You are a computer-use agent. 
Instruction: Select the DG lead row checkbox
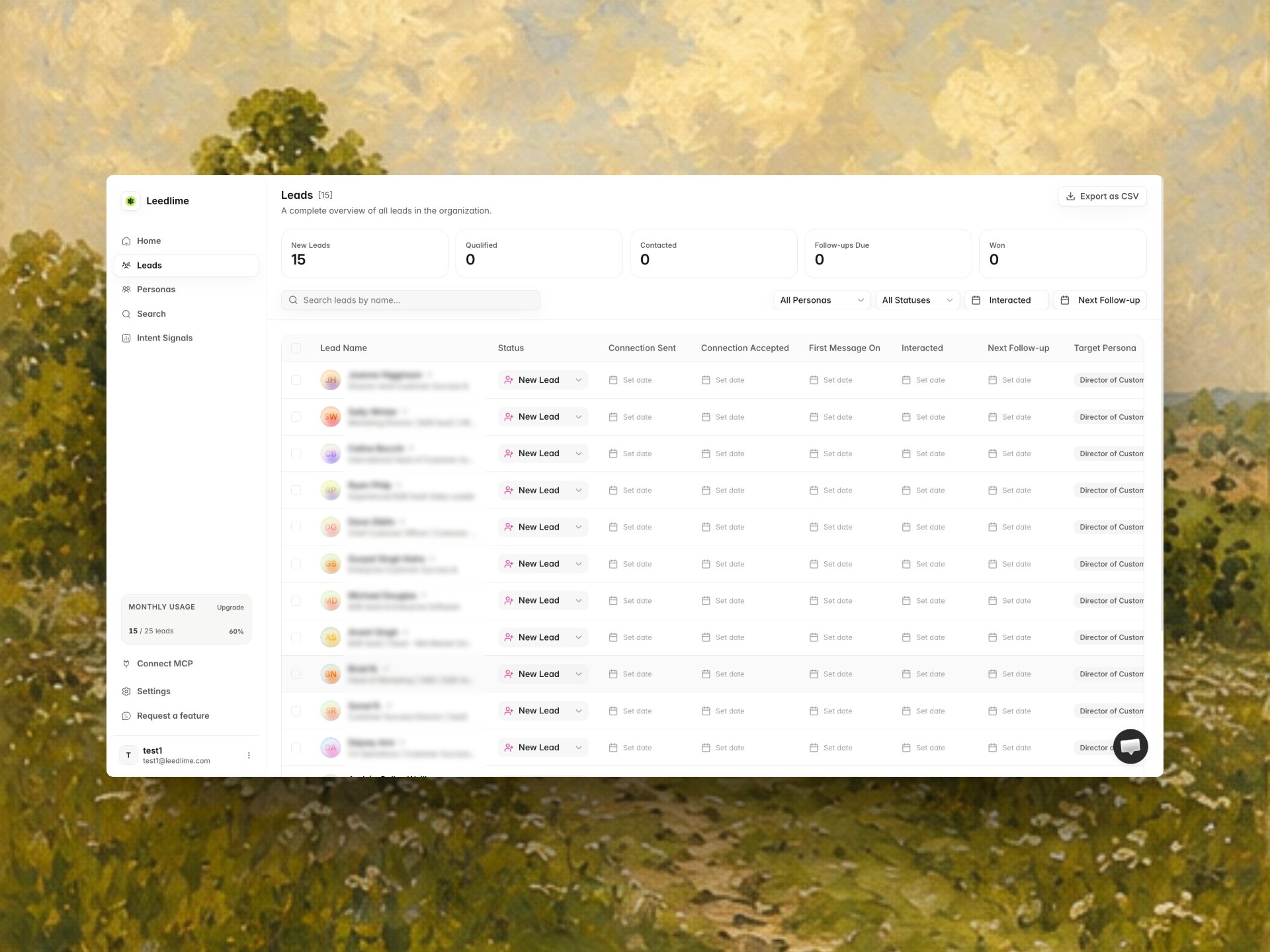296,527
